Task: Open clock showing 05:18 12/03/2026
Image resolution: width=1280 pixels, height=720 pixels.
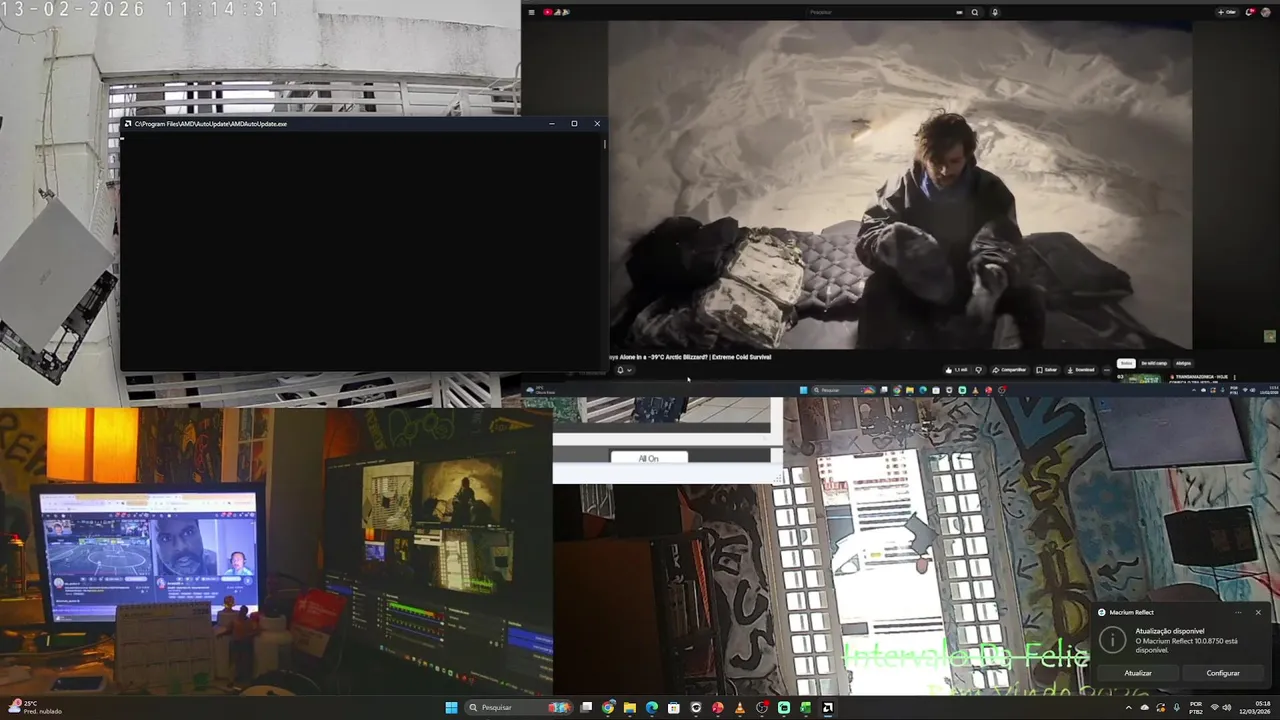Action: coord(1255,707)
